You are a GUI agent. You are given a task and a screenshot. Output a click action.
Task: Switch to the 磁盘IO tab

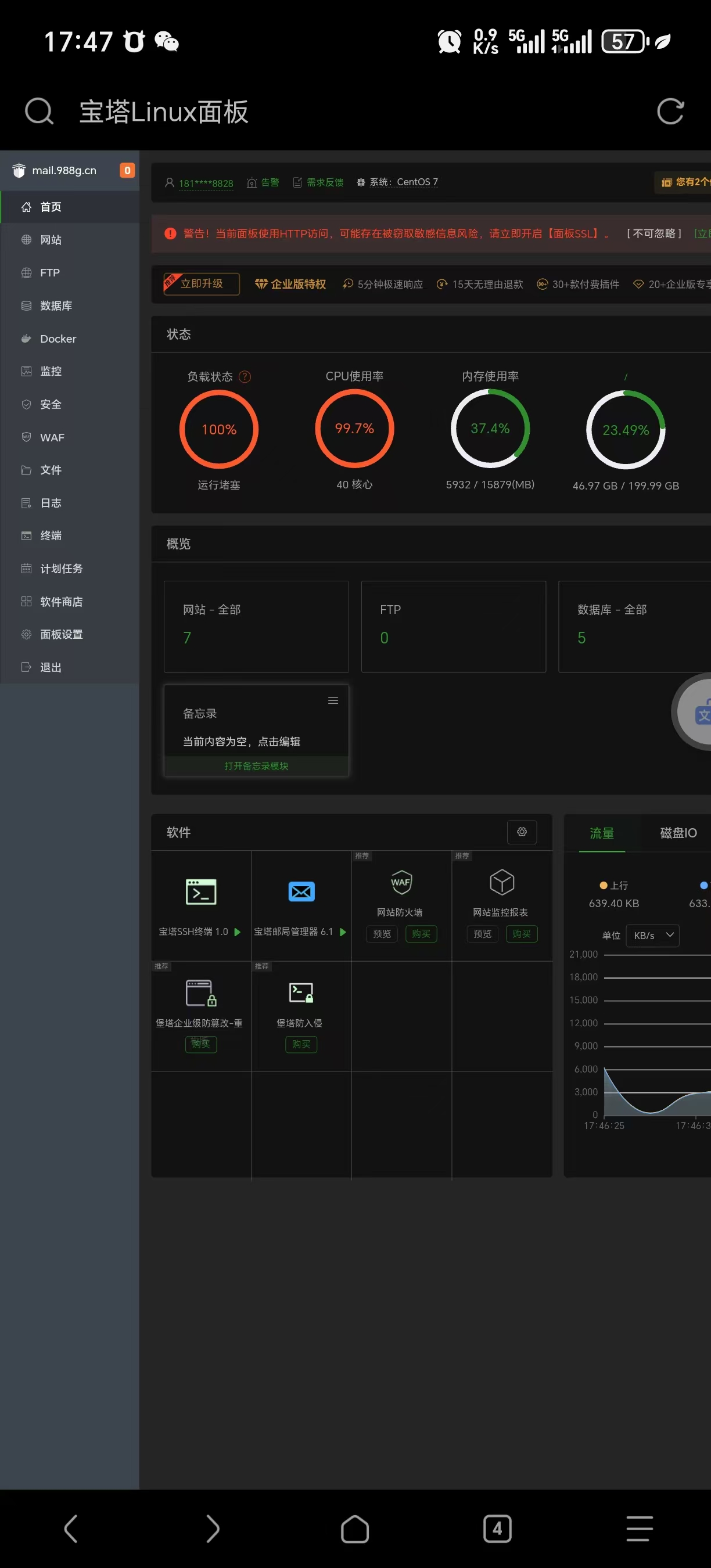pos(678,833)
